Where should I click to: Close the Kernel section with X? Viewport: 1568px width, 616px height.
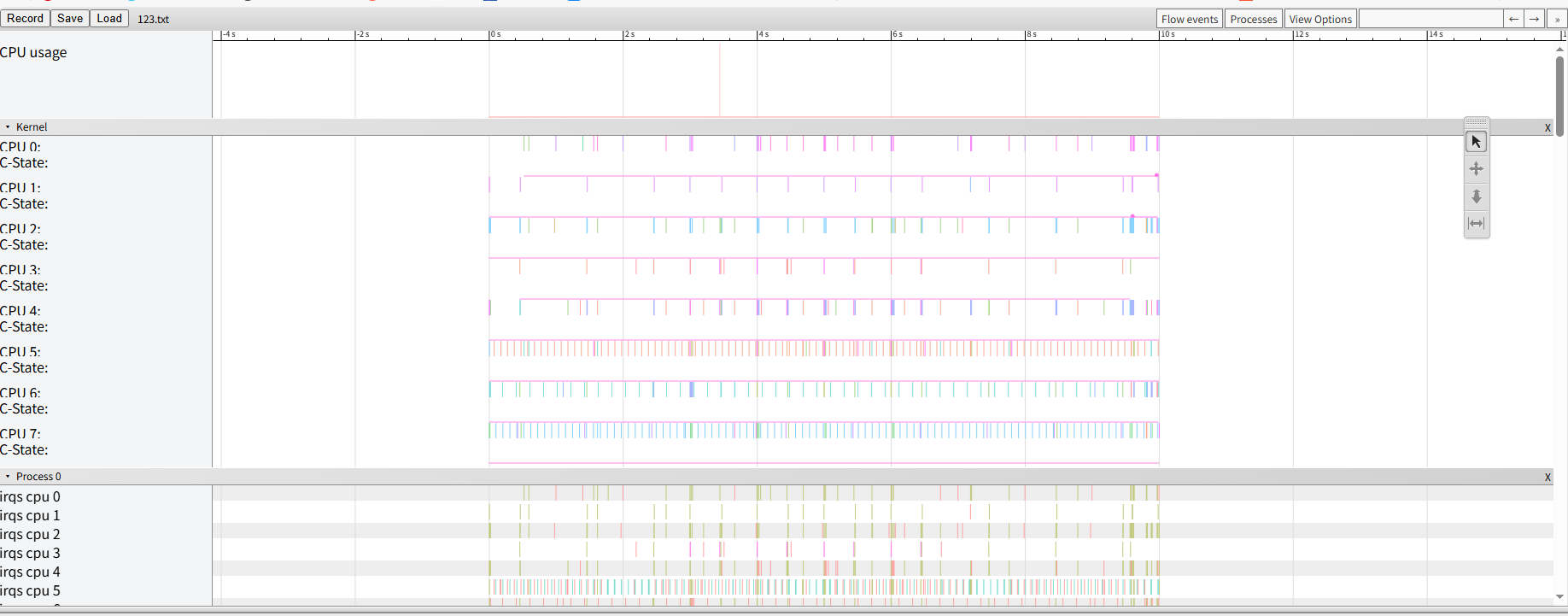click(1548, 127)
